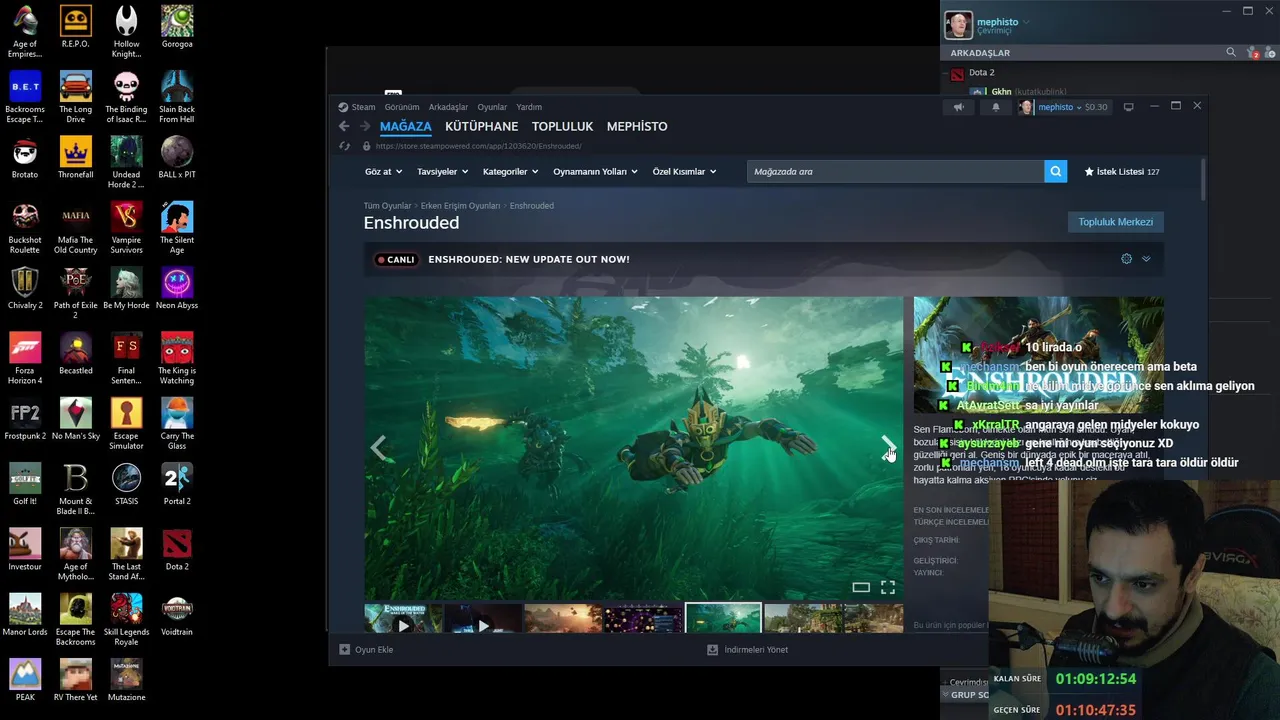Select the Thronefall desktop icon
This screenshot has height=720, width=1280.
click(75, 157)
